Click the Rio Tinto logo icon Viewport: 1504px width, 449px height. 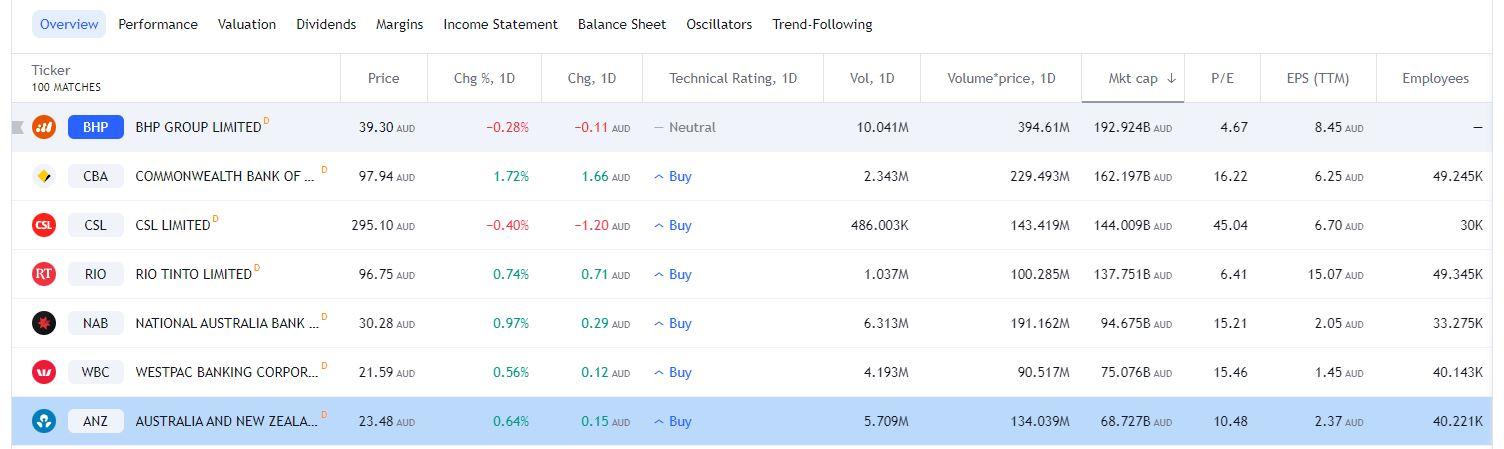(x=44, y=274)
